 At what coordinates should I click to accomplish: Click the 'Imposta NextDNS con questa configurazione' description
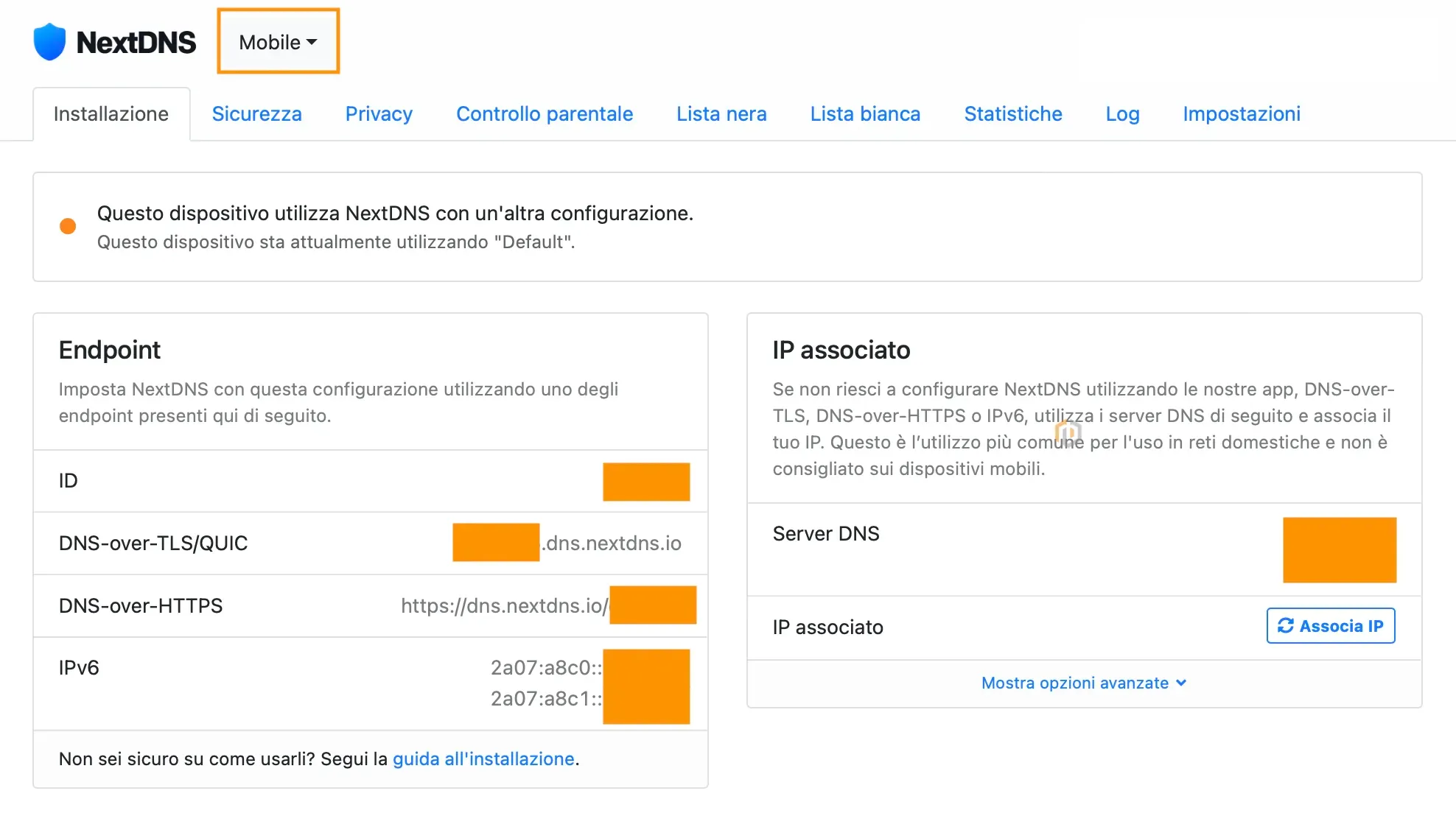click(339, 403)
